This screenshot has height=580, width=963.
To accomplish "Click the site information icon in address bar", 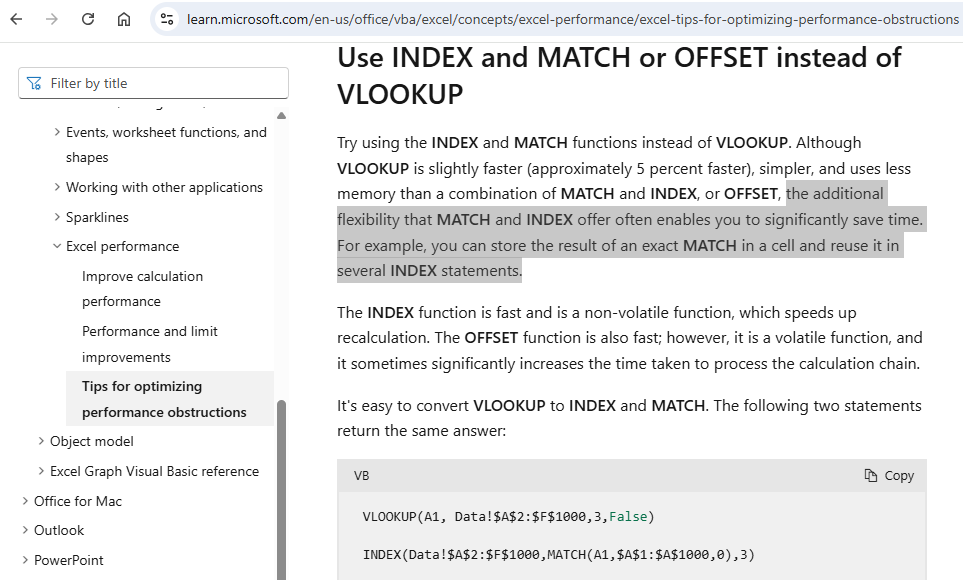I will pos(167,19).
